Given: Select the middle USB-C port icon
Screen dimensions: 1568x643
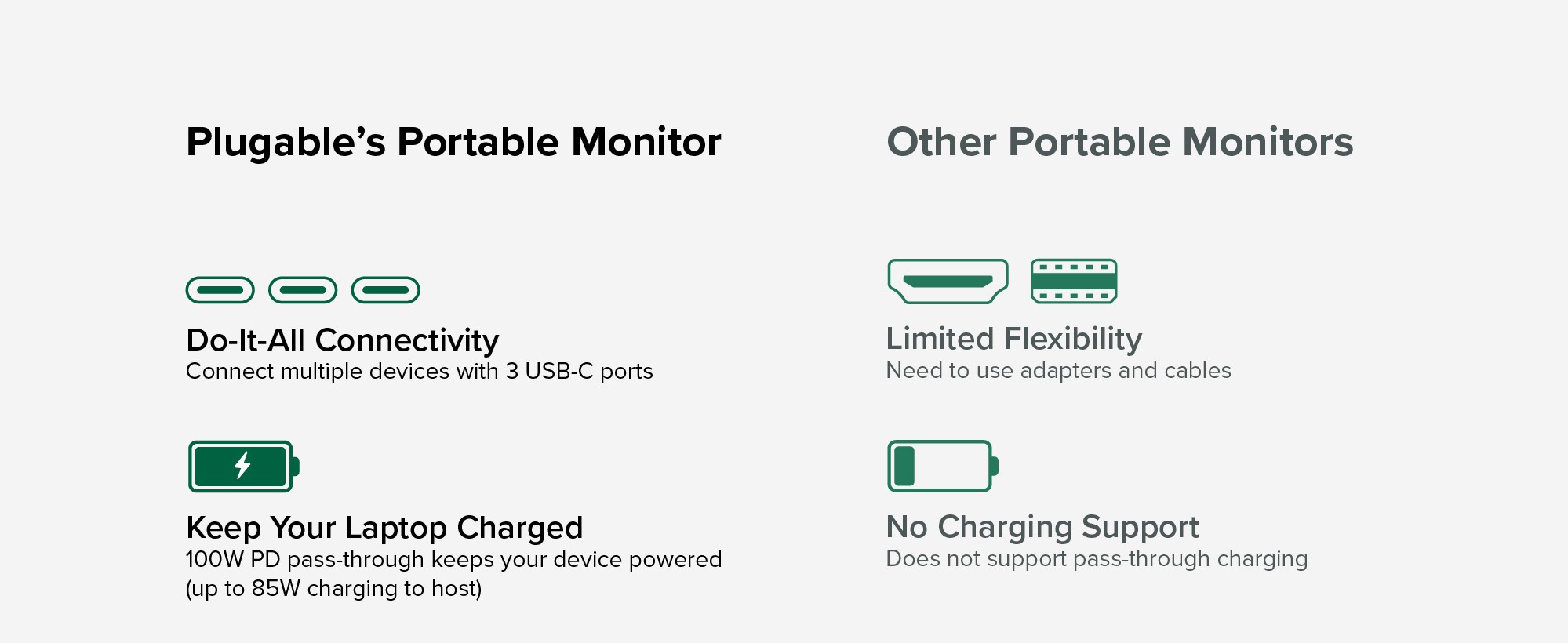Looking at the screenshot, I should (303, 290).
